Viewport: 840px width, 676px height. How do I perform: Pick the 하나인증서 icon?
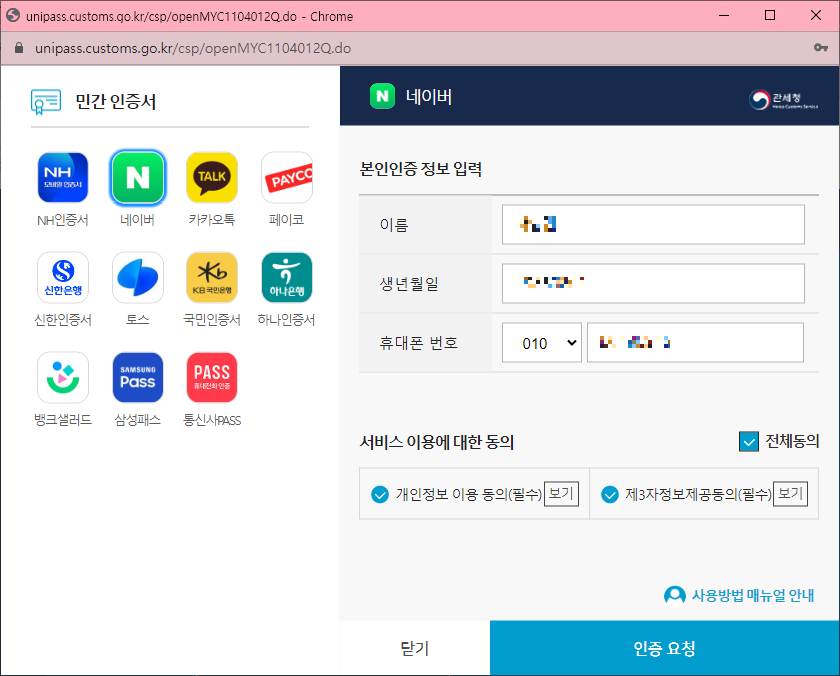[287, 277]
